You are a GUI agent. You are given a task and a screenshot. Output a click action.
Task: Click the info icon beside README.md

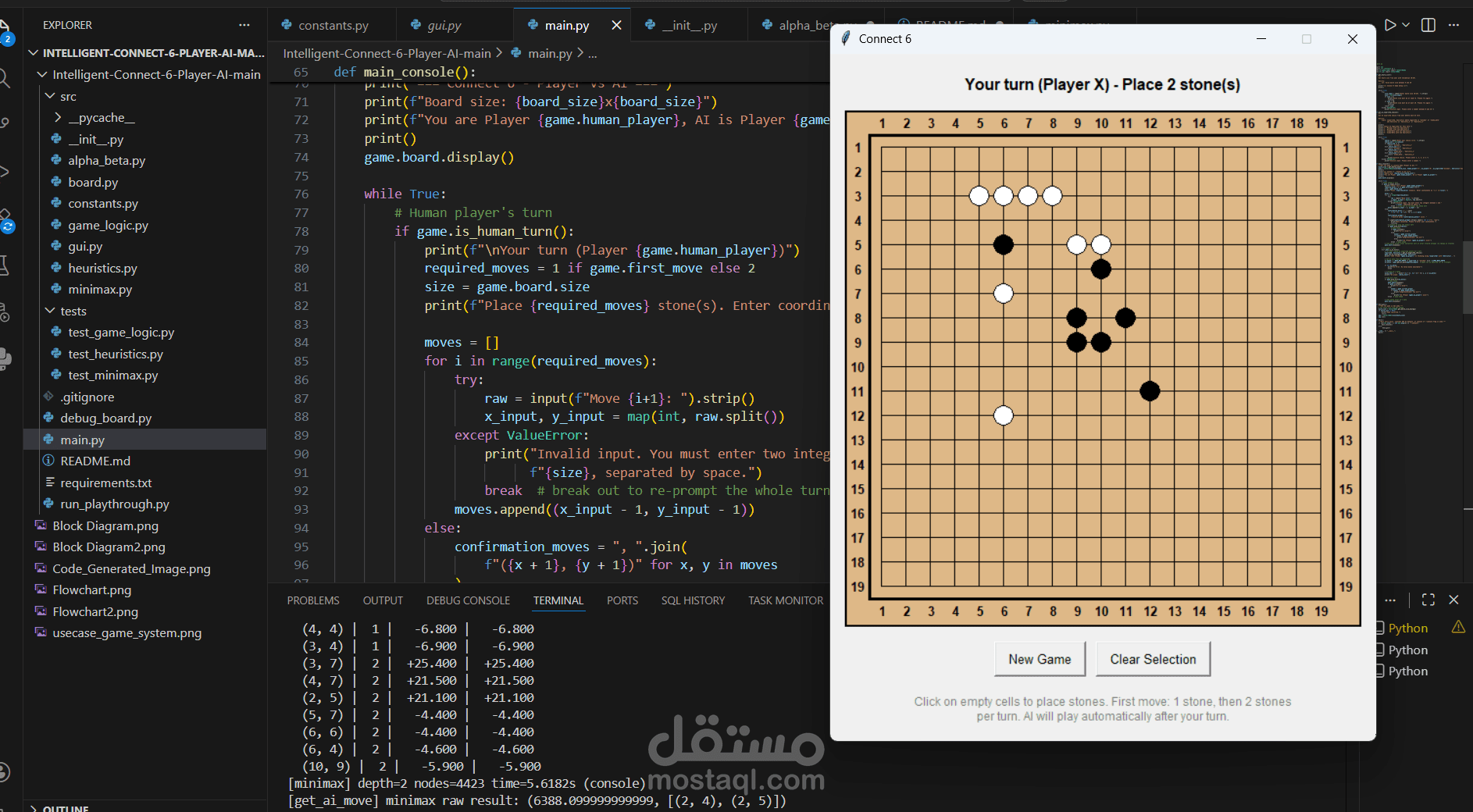48,461
